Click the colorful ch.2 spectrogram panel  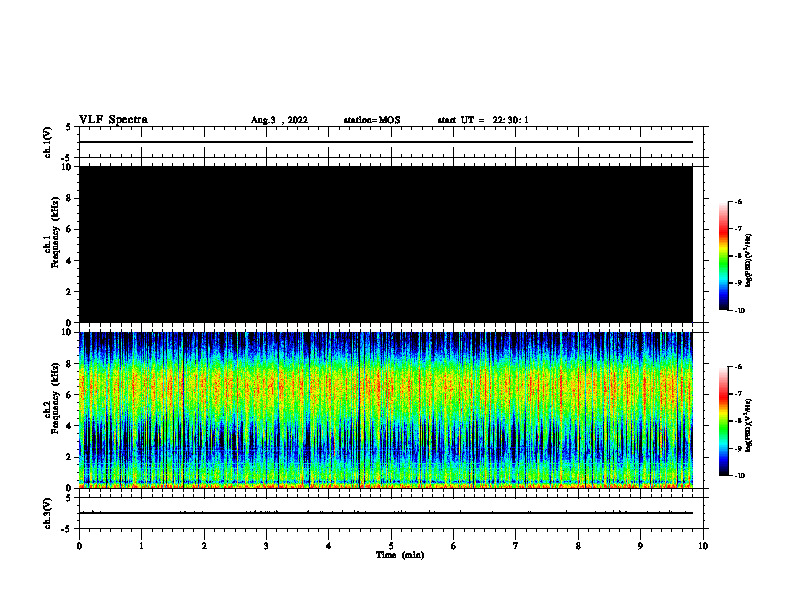[386, 410]
